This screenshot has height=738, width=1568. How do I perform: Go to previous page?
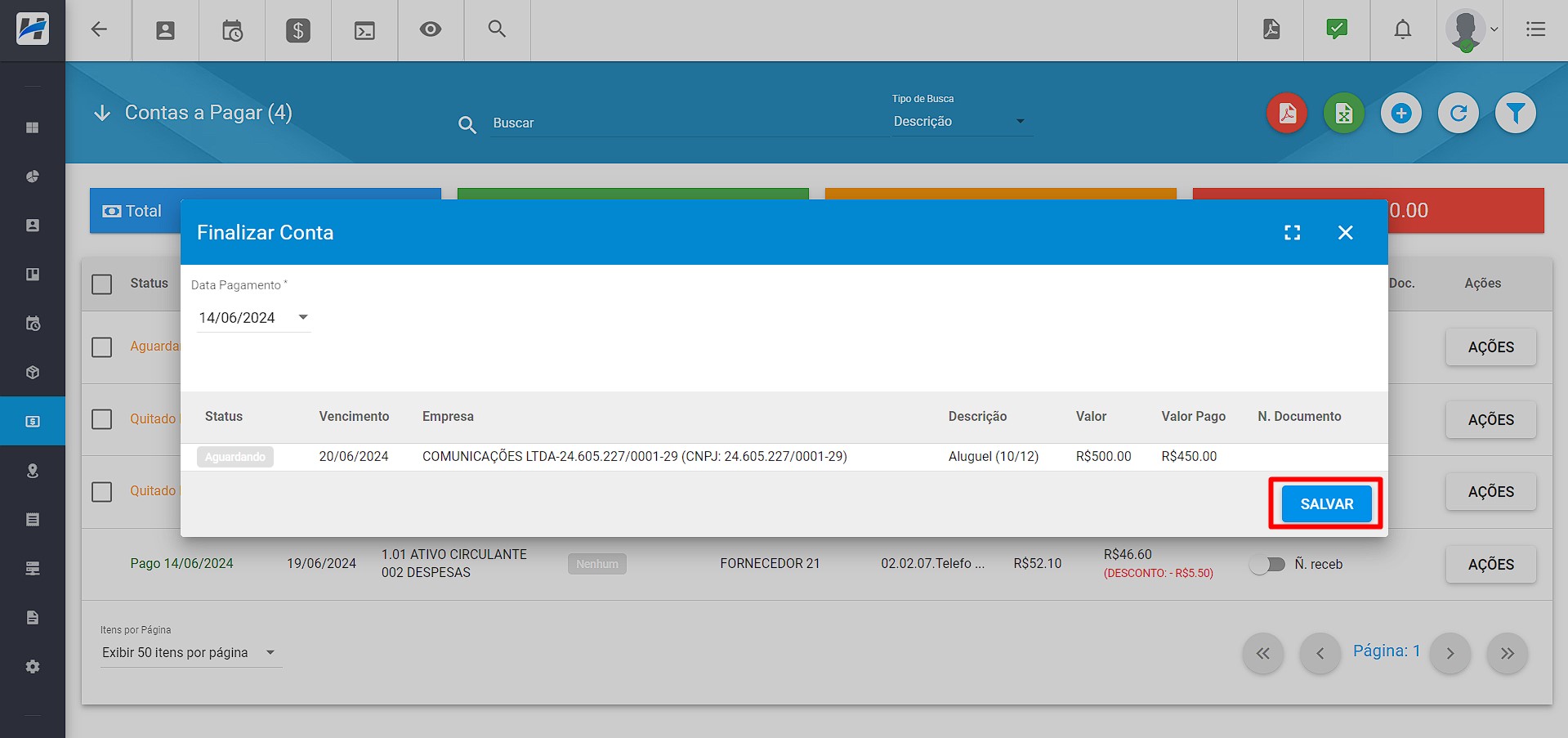pos(1320,653)
